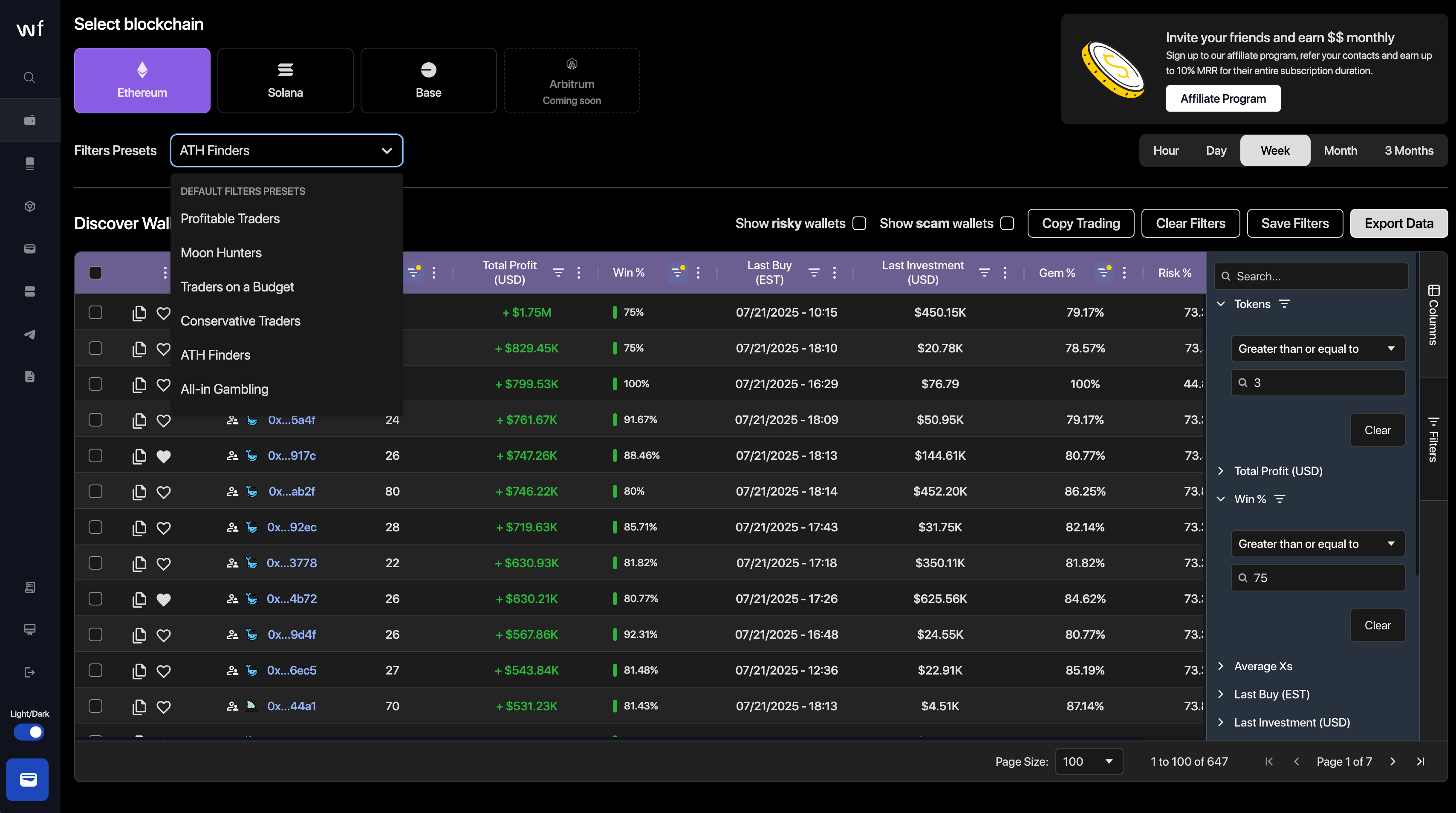Viewport: 1456px width, 813px height.
Task: Open the chat support button
Action: (28, 780)
